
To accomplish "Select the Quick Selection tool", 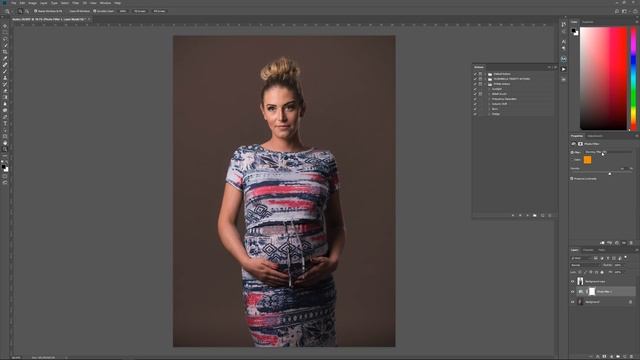I will pos(5,45).
